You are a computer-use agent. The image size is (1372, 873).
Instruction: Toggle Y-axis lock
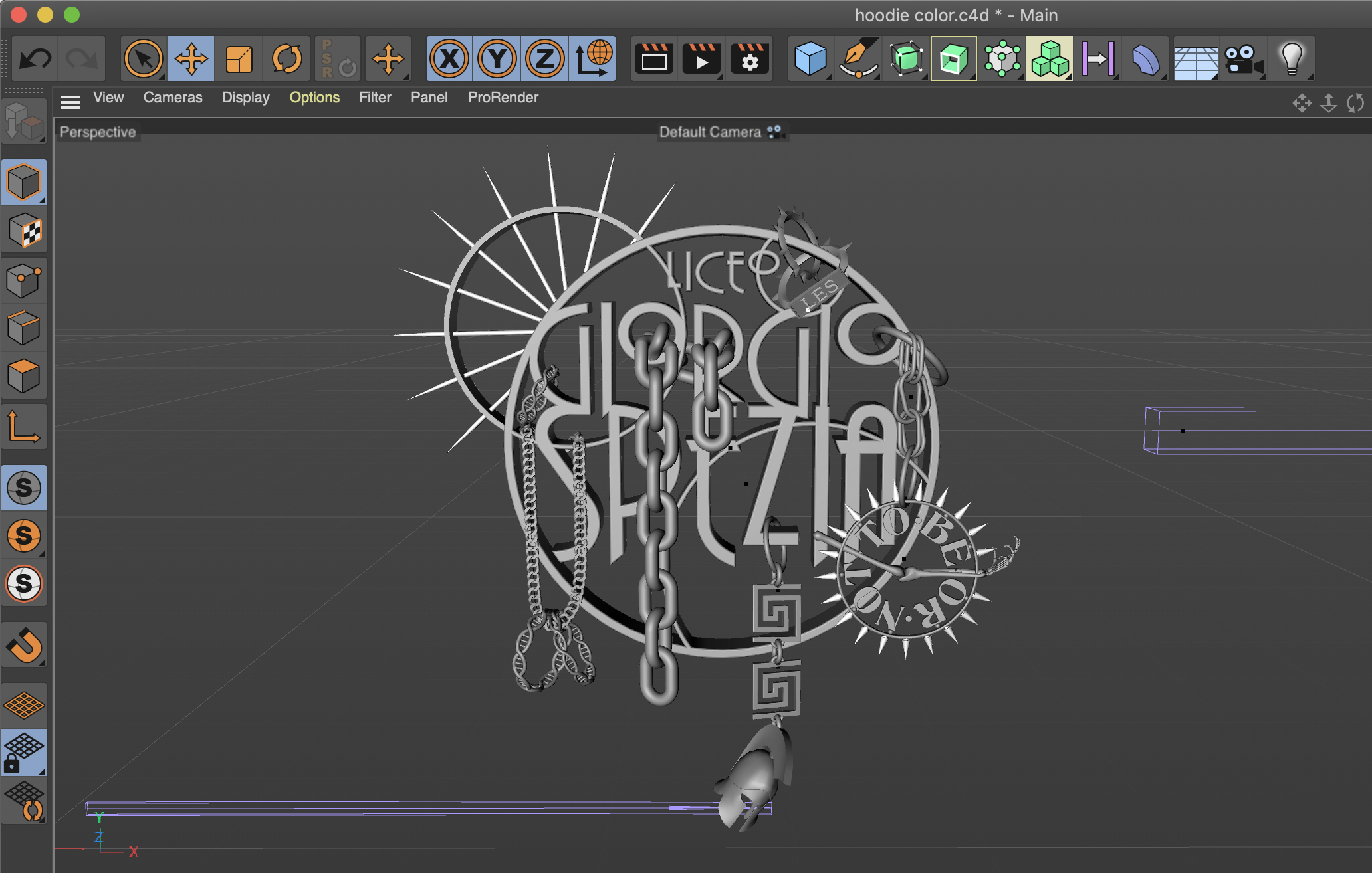(x=497, y=59)
